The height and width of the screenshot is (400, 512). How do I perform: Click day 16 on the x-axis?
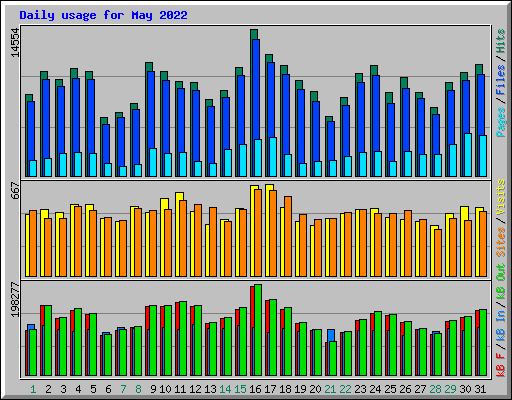[255, 389]
